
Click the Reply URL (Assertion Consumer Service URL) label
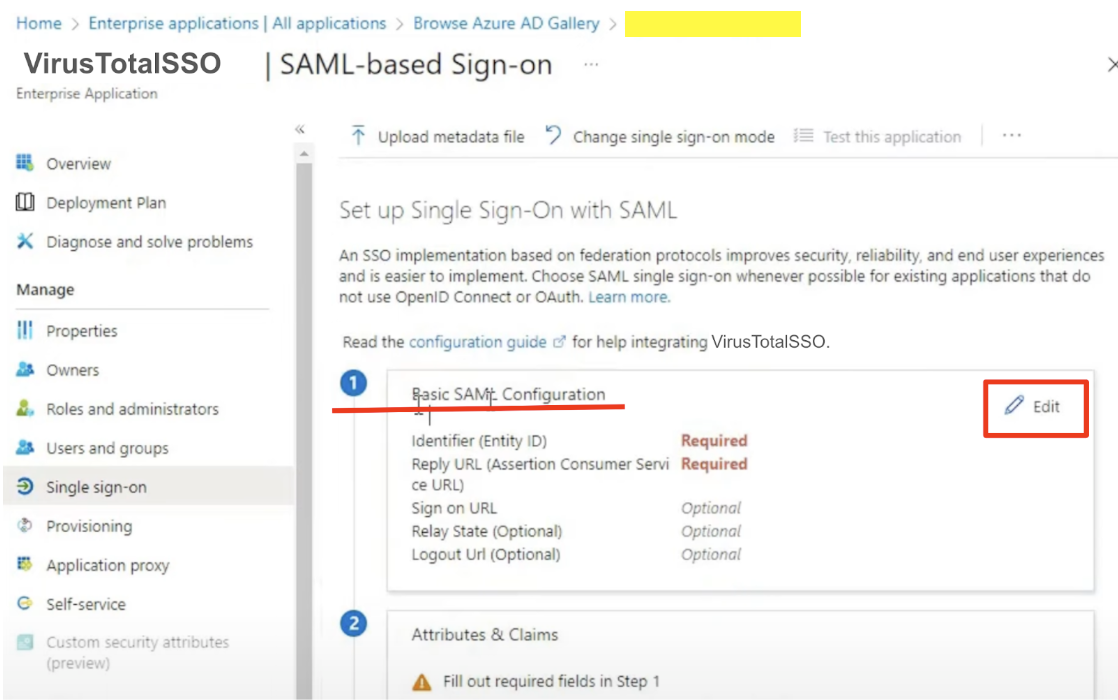coord(540,474)
